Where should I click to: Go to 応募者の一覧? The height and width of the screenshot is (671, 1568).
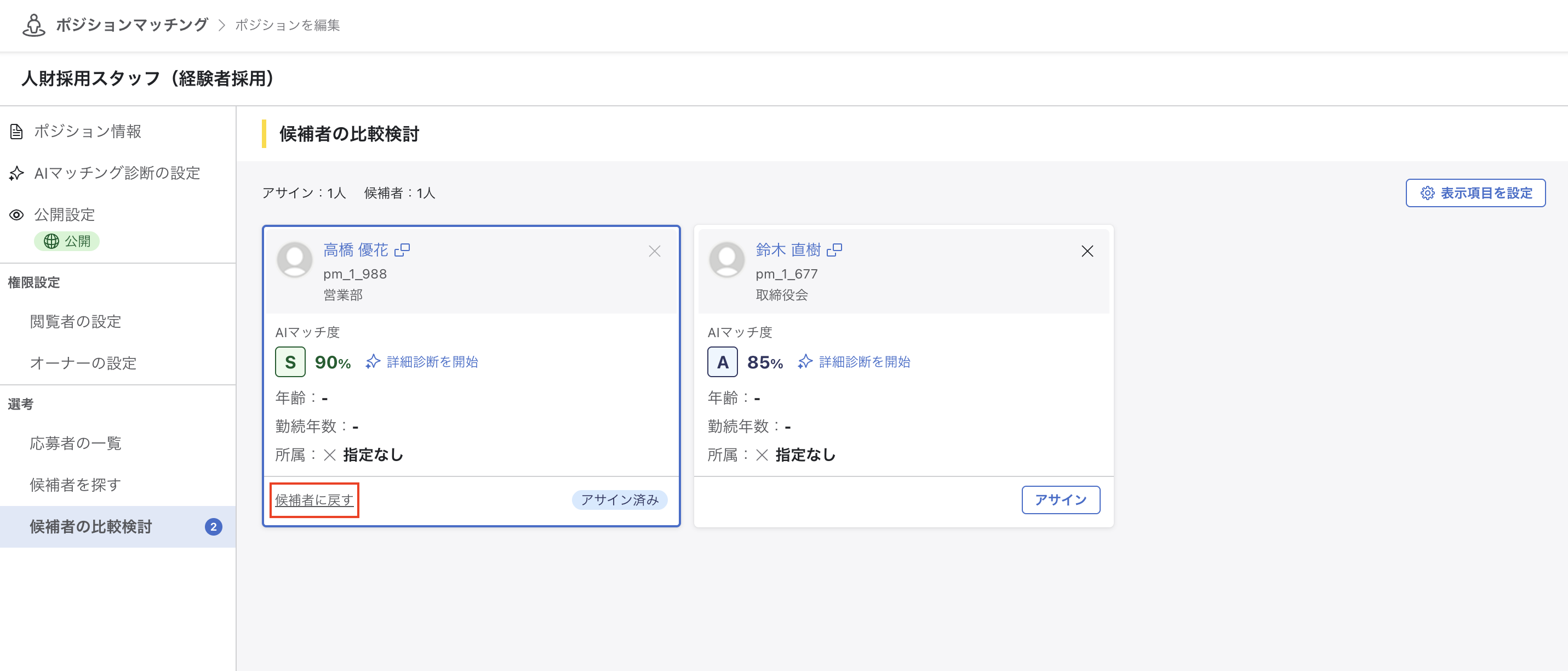point(76,443)
